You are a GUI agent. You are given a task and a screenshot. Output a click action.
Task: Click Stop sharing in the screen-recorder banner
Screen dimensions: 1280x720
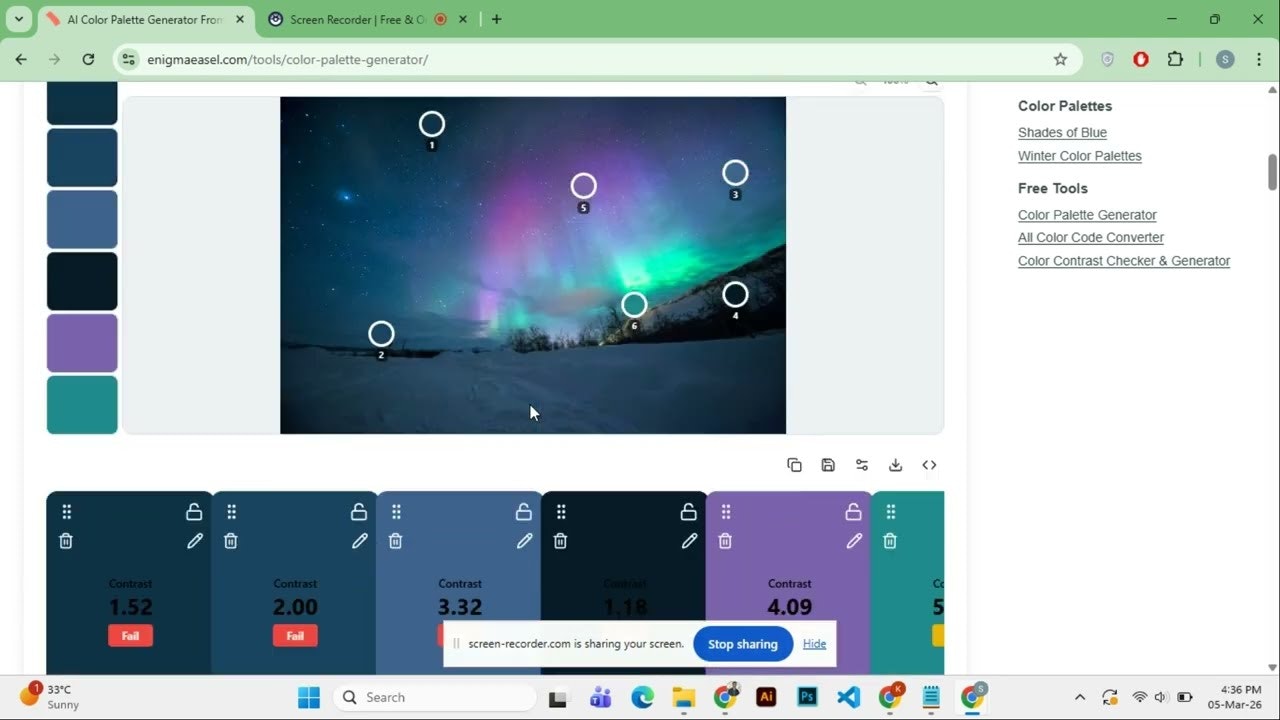[742, 644]
